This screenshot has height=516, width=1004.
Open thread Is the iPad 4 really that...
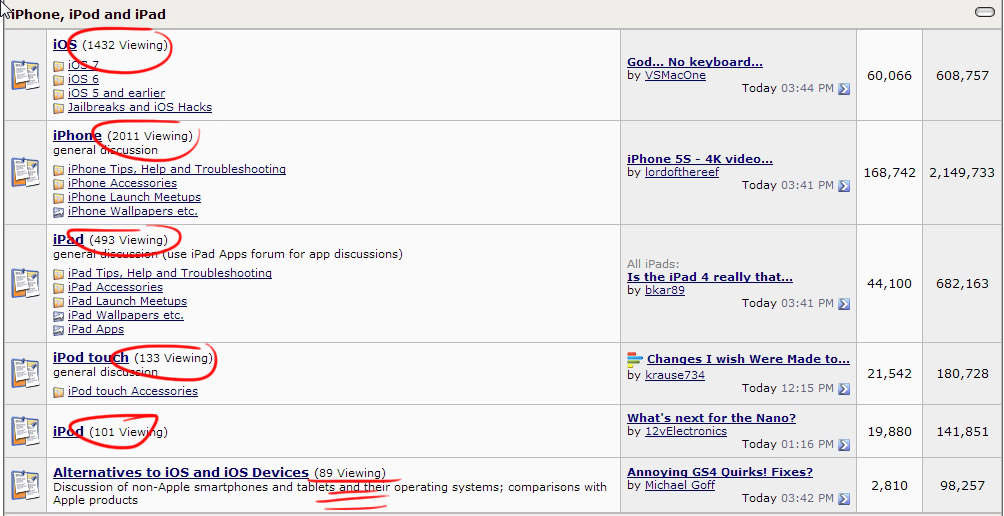(x=710, y=277)
